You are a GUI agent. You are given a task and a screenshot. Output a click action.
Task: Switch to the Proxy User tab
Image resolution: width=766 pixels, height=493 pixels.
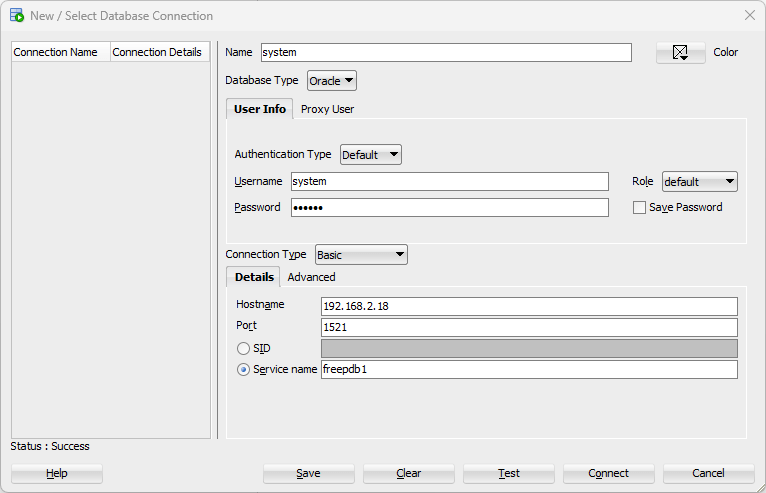click(x=327, y=109)
